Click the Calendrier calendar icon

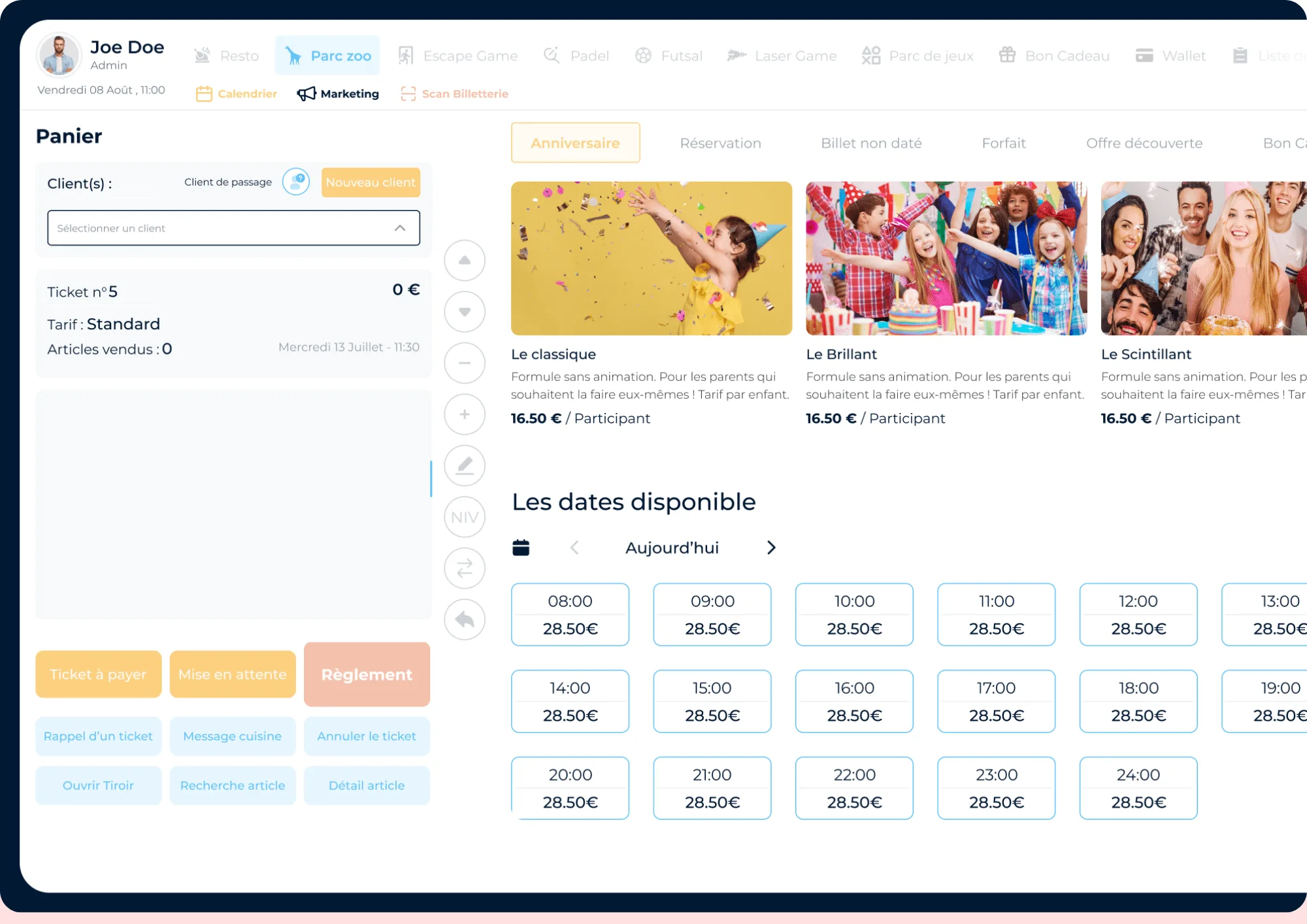coord(204,94)
